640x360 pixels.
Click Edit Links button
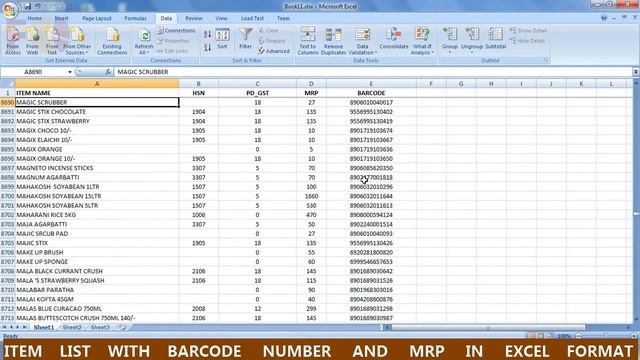pos(172,51)
